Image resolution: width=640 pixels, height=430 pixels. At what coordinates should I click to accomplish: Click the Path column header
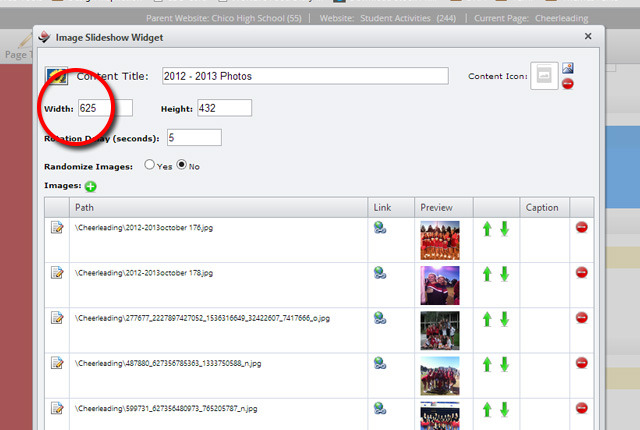point(85,207)
